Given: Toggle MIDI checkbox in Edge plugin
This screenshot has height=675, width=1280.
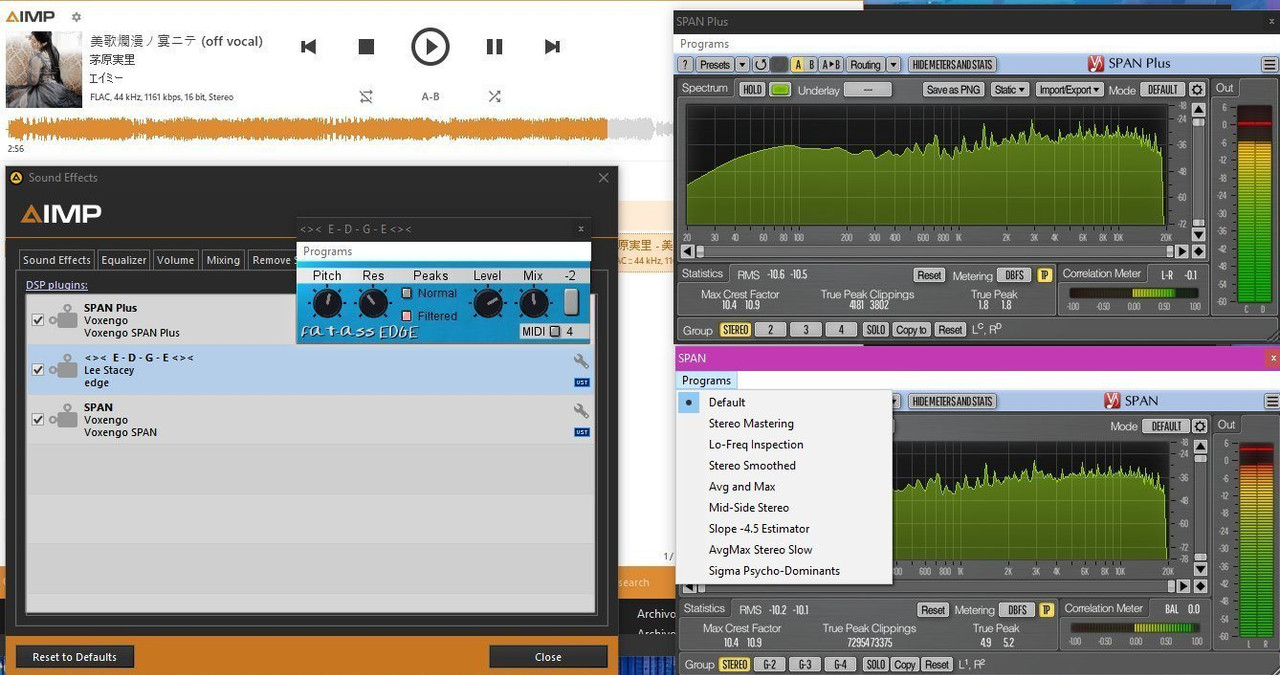Looking at the screenshot, I should click(x=555, y=332).
